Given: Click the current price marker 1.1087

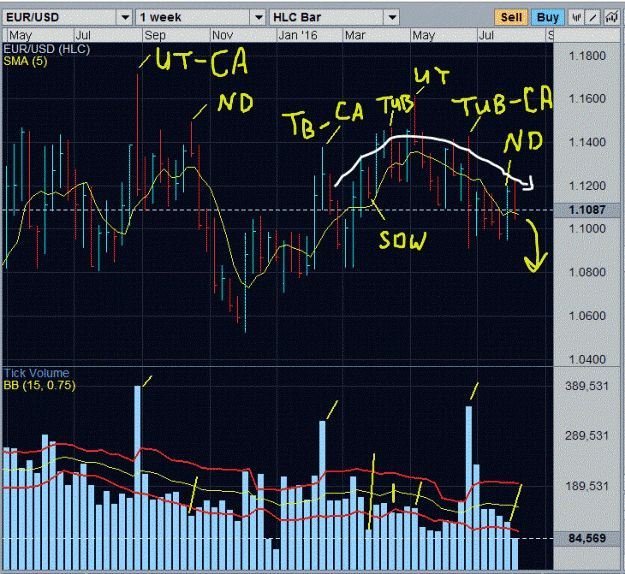Looking at the screenshot, I should [587, 210].
